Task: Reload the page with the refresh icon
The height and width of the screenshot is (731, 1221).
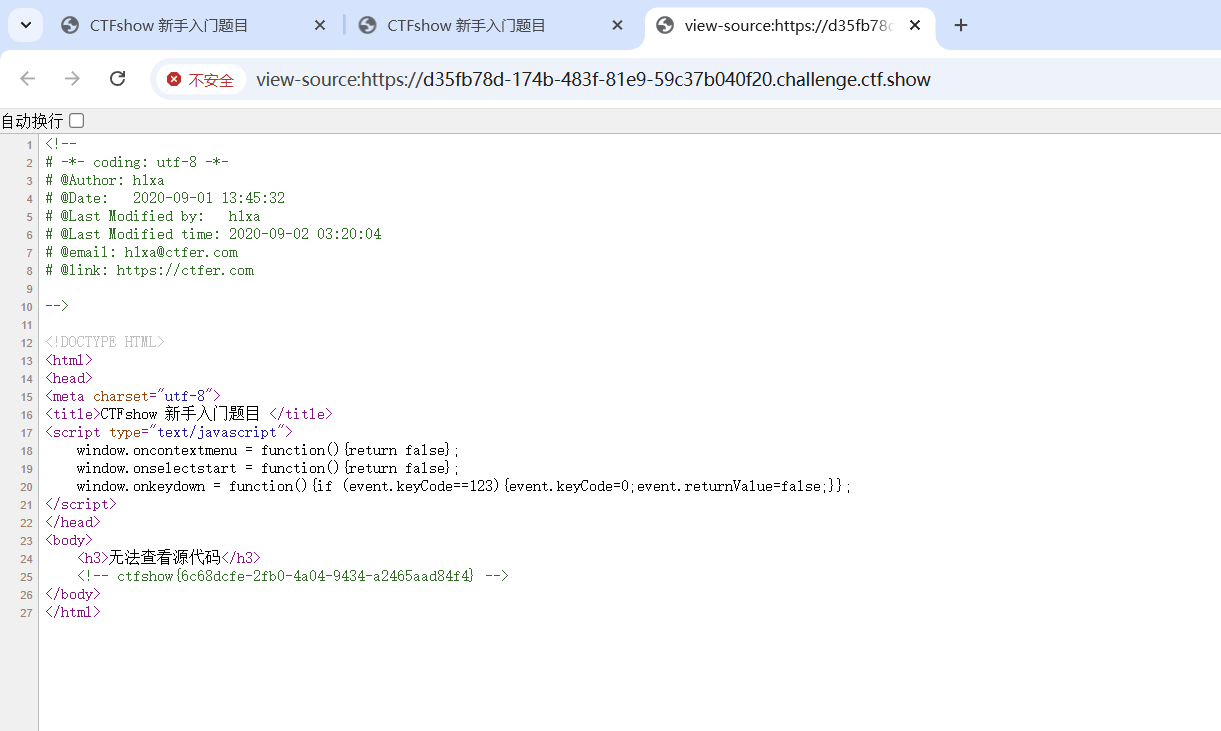Action: tap(117, 79)
